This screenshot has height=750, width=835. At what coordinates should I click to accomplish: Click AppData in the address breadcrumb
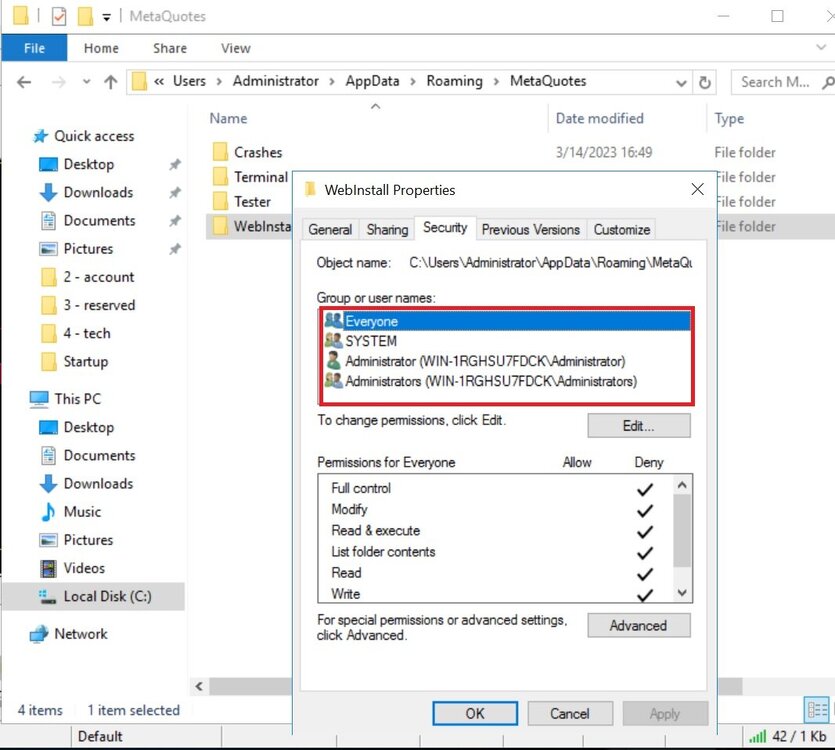point(372,81)
